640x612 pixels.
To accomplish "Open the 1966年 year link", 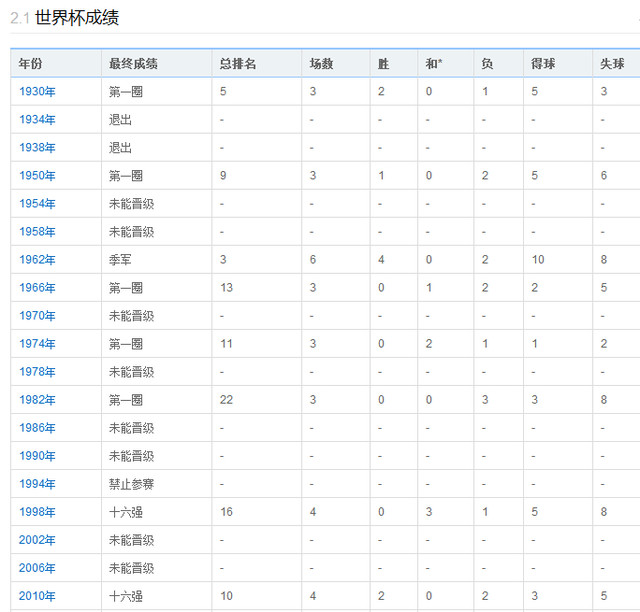I will pyautogui.click(x=37, y=288).
